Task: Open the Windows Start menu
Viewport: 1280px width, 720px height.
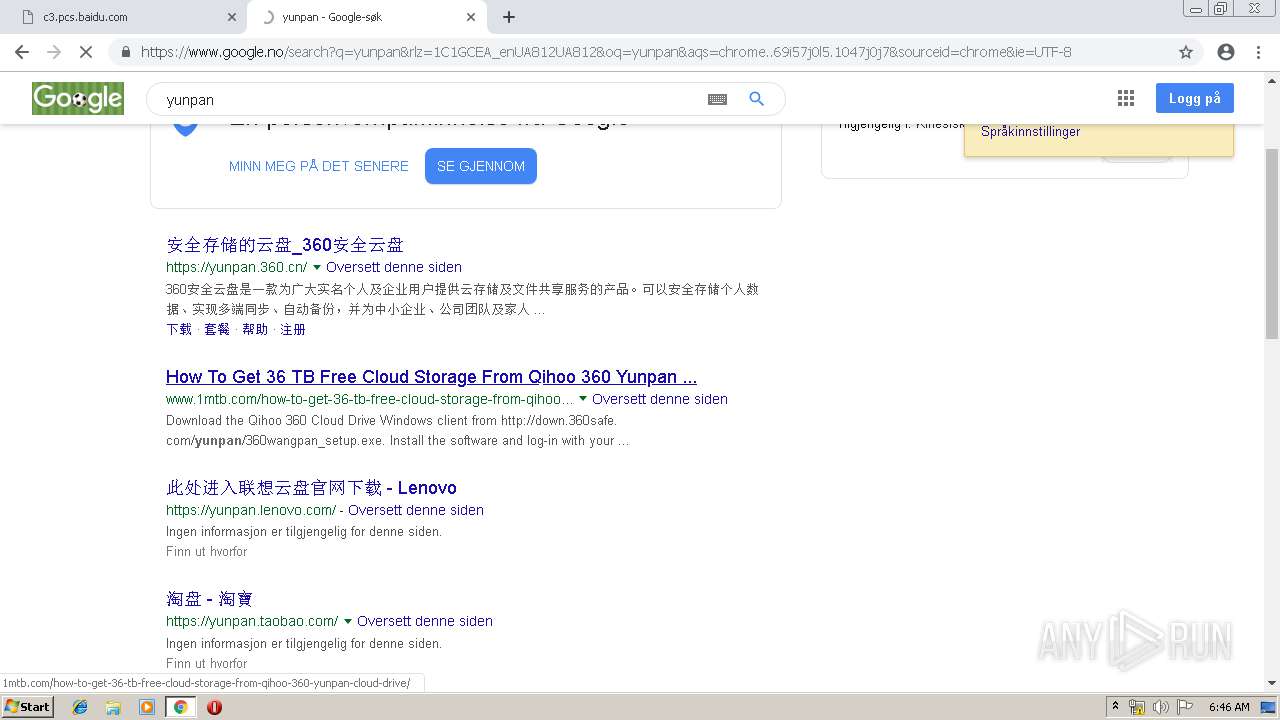Action: [27, 707]
